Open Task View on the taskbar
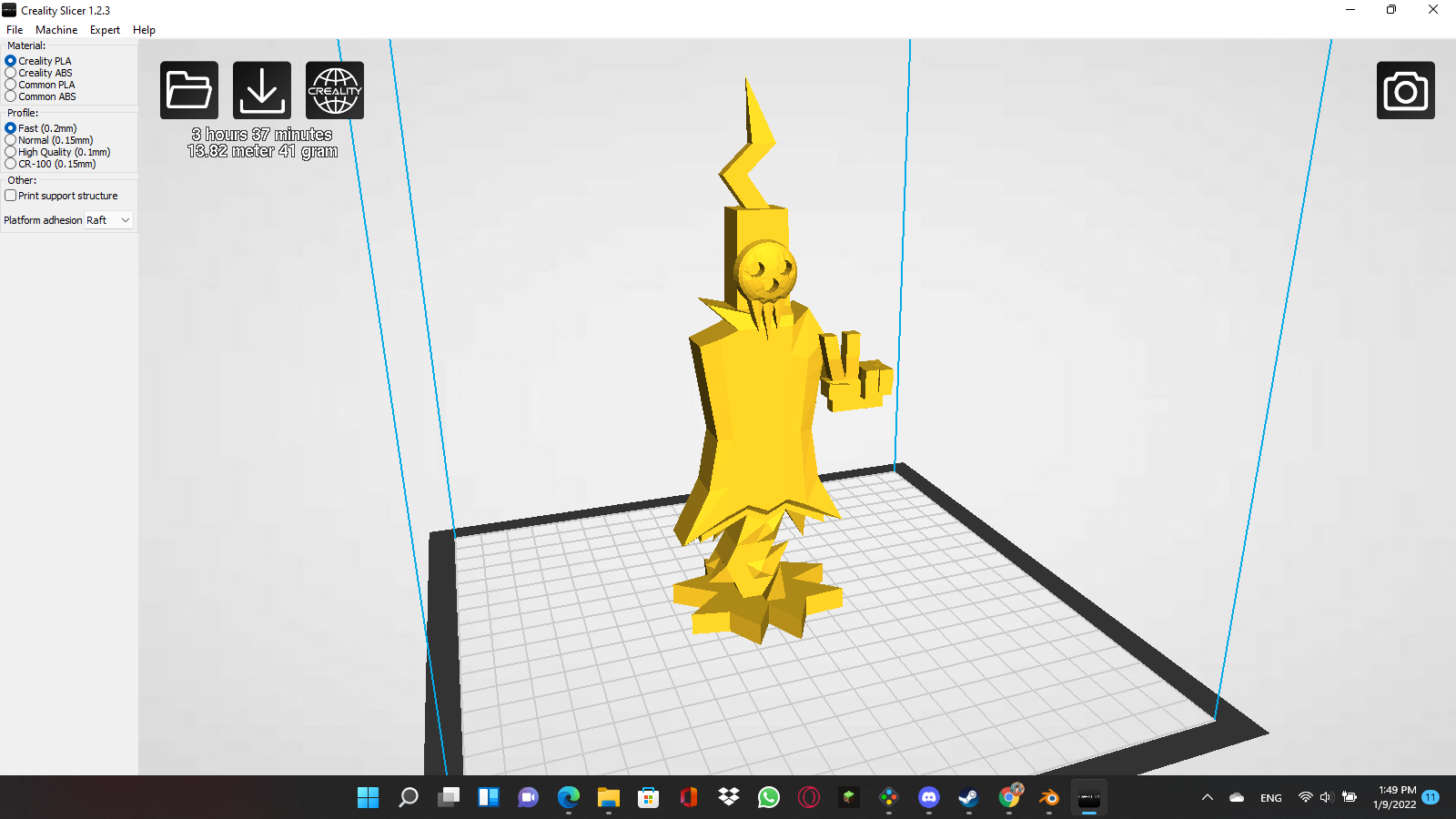 click(449, 798)
